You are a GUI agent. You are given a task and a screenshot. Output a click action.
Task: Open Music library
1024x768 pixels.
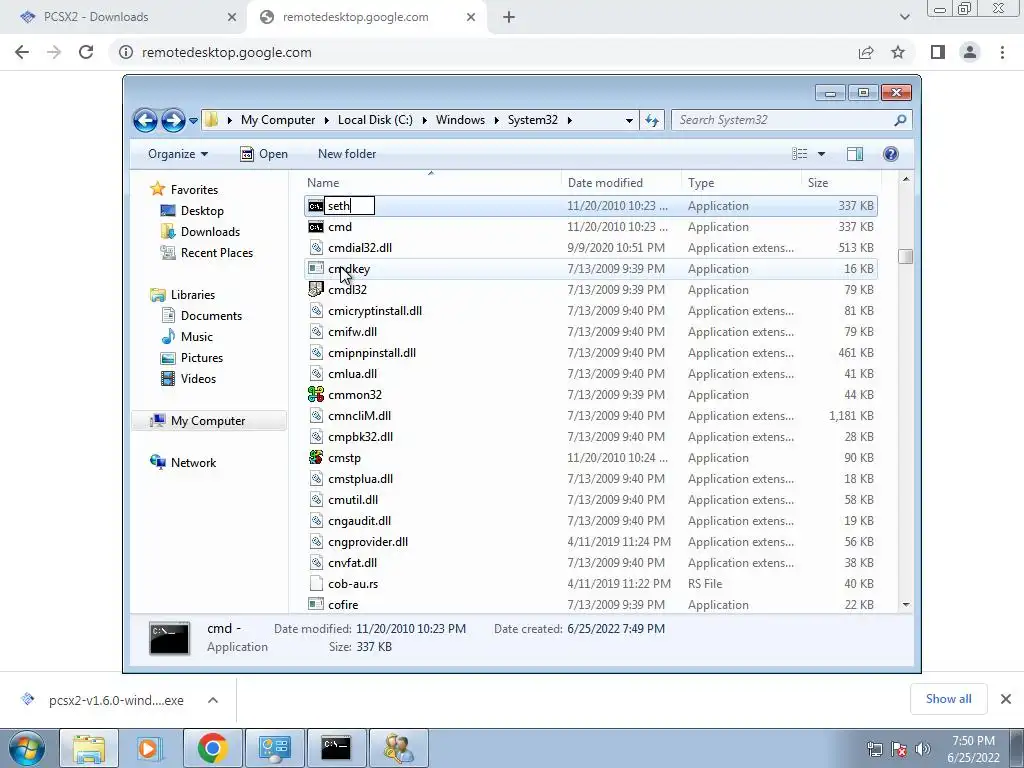[x=187, y=337]
